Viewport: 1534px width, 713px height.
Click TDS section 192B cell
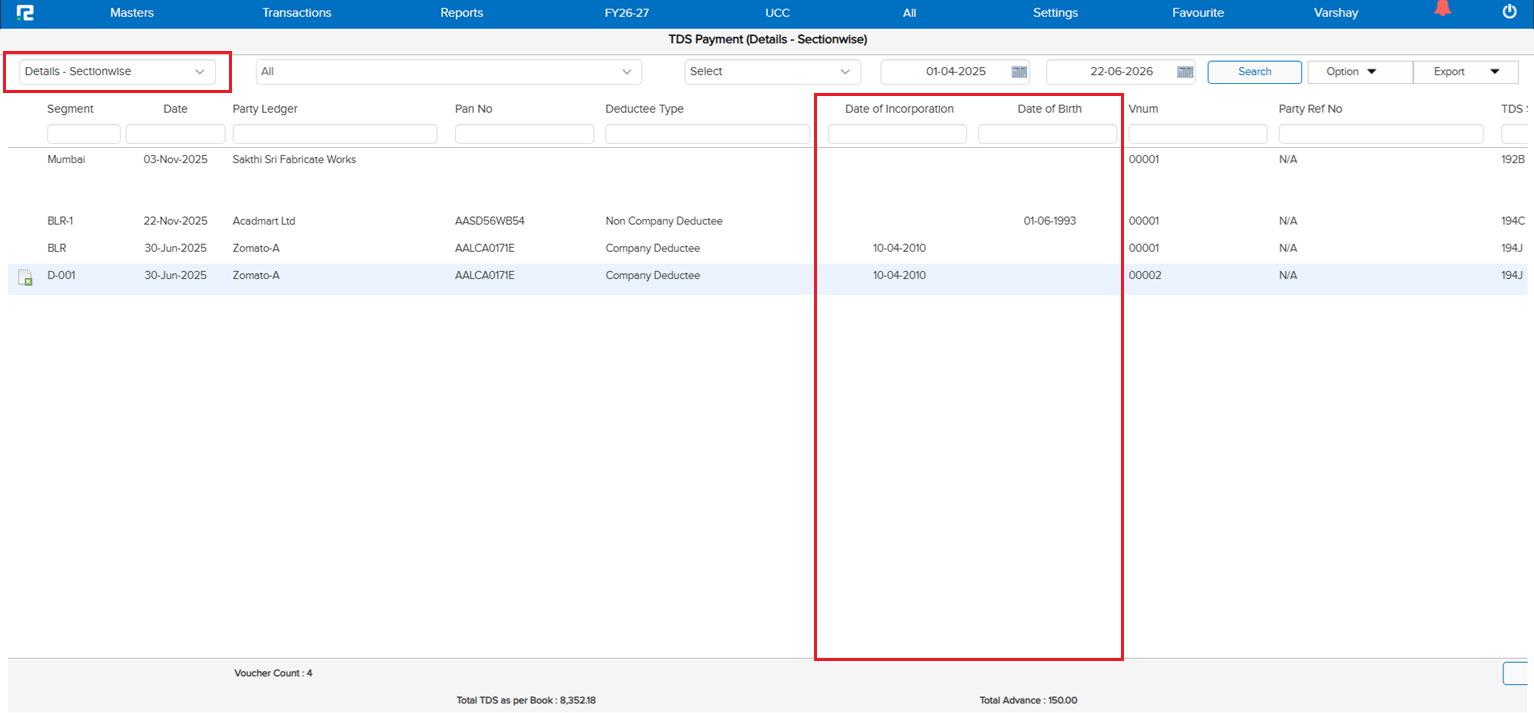coord(1513,159)
